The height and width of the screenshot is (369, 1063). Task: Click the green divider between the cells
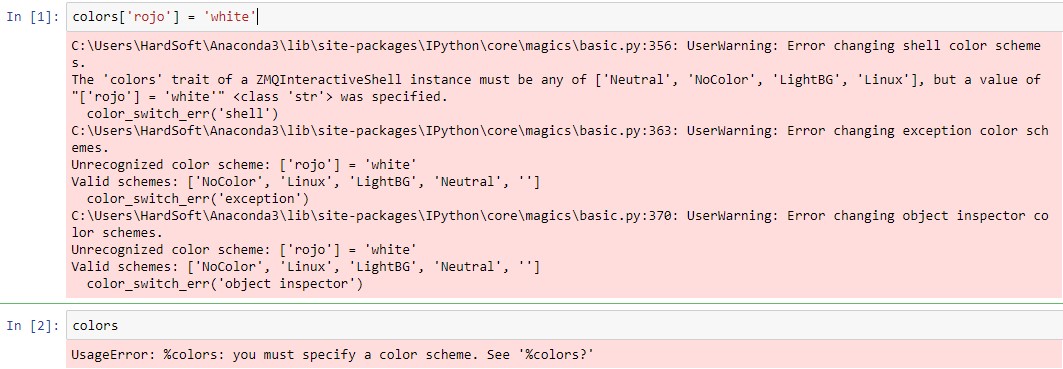tap(532, 303)
